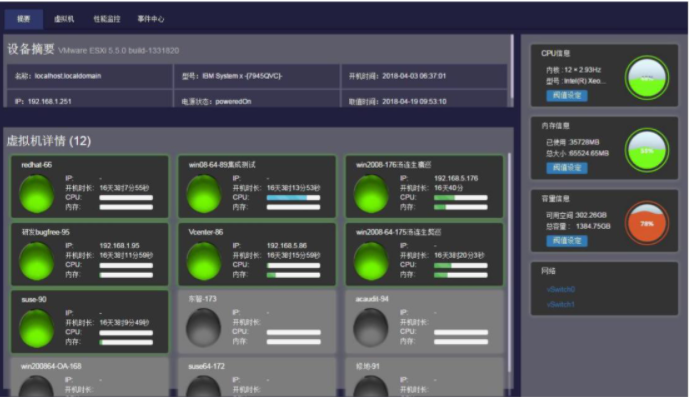Select the suse-90 virtual machine title

point(34,299)
